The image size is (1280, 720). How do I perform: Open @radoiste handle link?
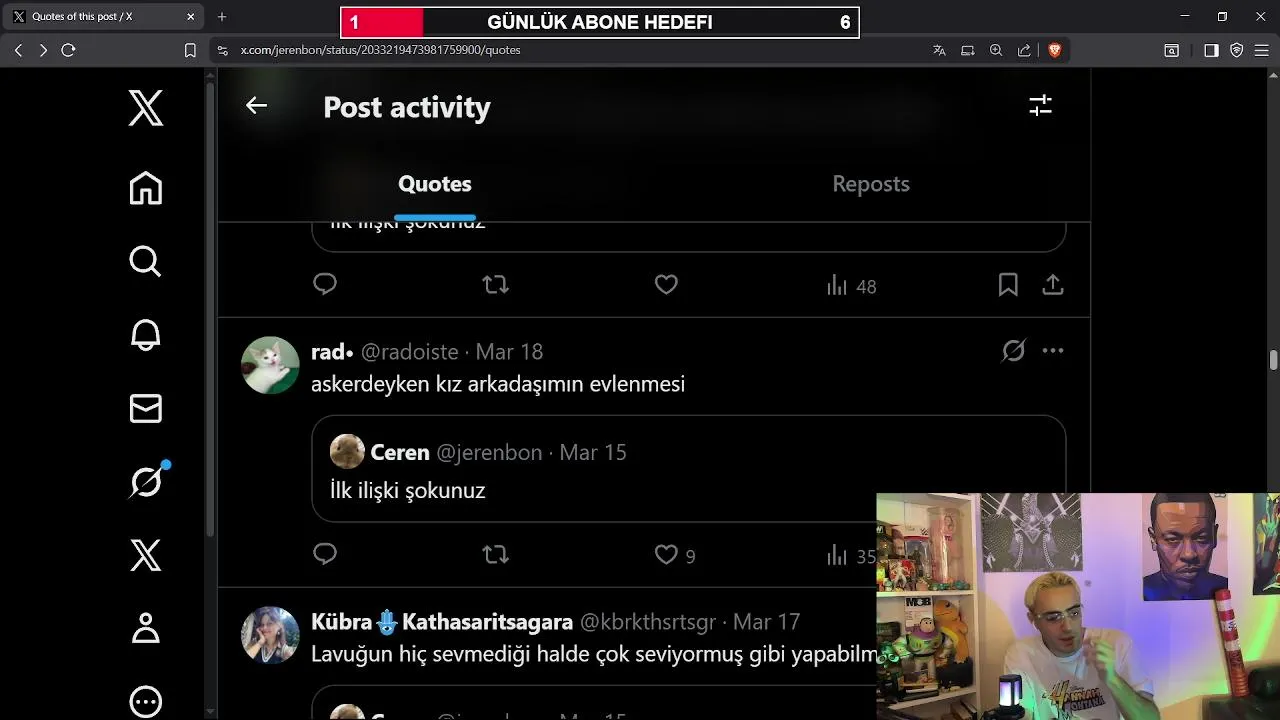coord(409,352)
